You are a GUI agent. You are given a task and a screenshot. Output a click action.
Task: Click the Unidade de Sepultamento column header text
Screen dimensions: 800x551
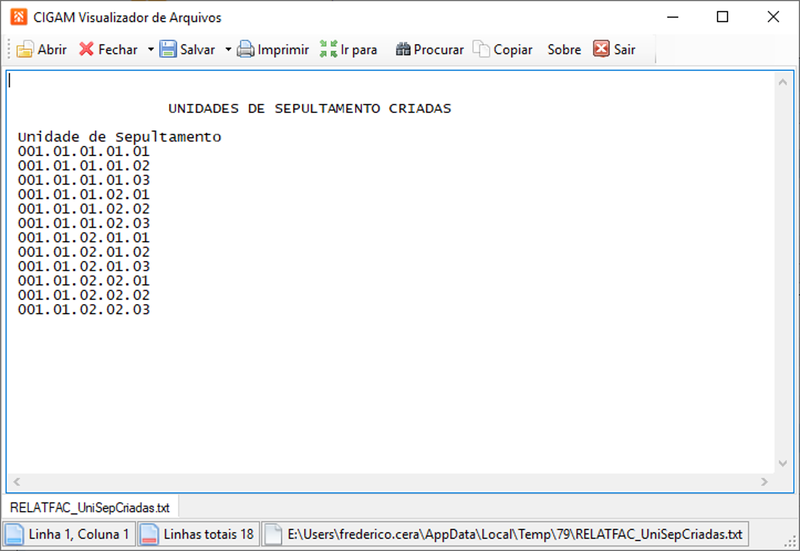click(119, 137)
